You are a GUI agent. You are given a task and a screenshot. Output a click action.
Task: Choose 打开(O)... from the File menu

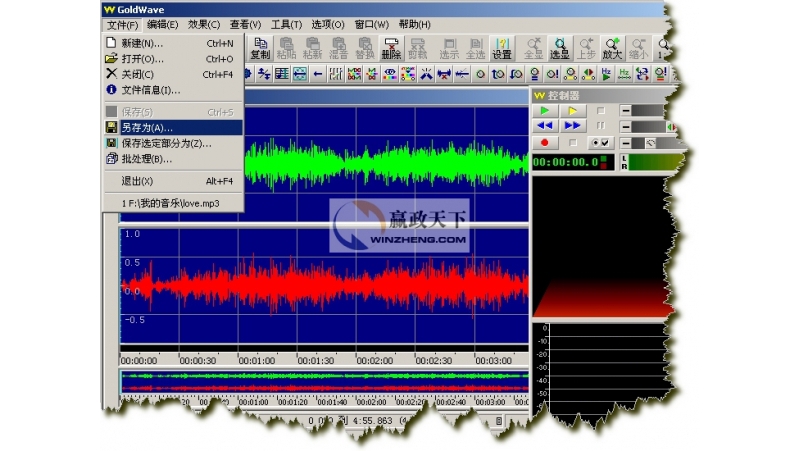(x=173, y=59)
